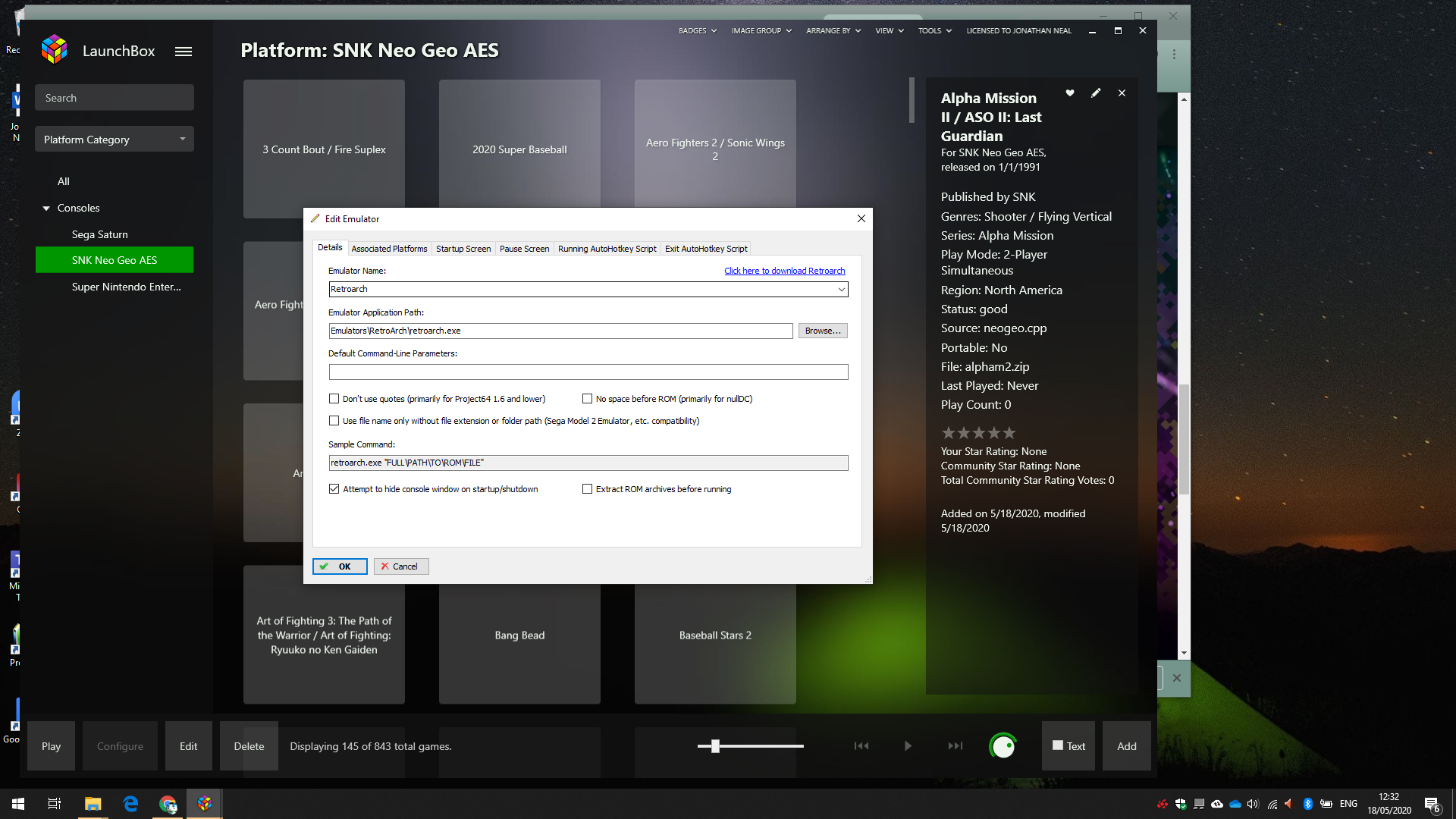1456x819 pixels.
Task: Open the View dropdown menu
Action: [x=890, y=31]
